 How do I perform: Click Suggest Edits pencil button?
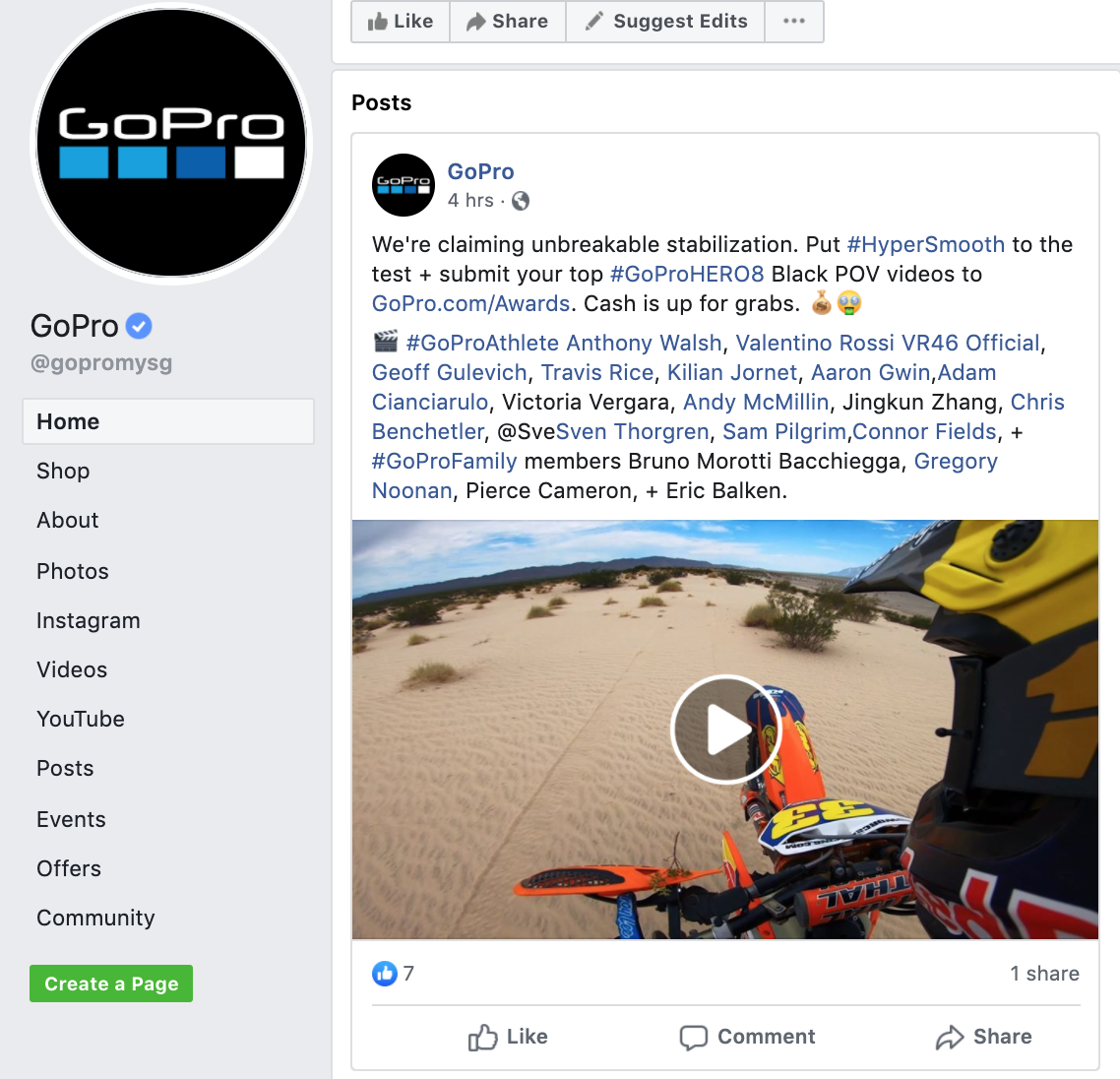tap(665, 22)
